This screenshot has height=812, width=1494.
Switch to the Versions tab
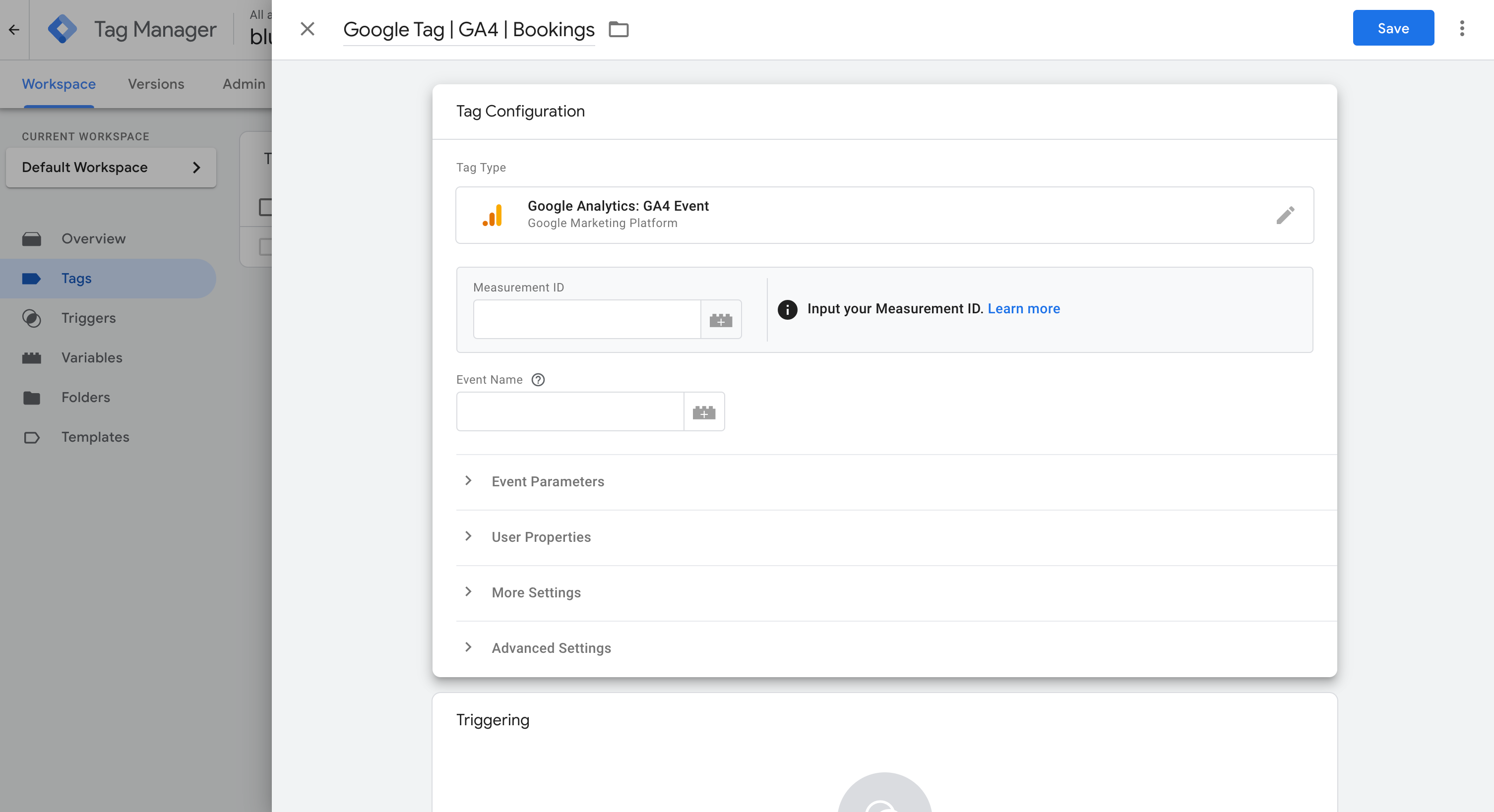coord(156,84)
